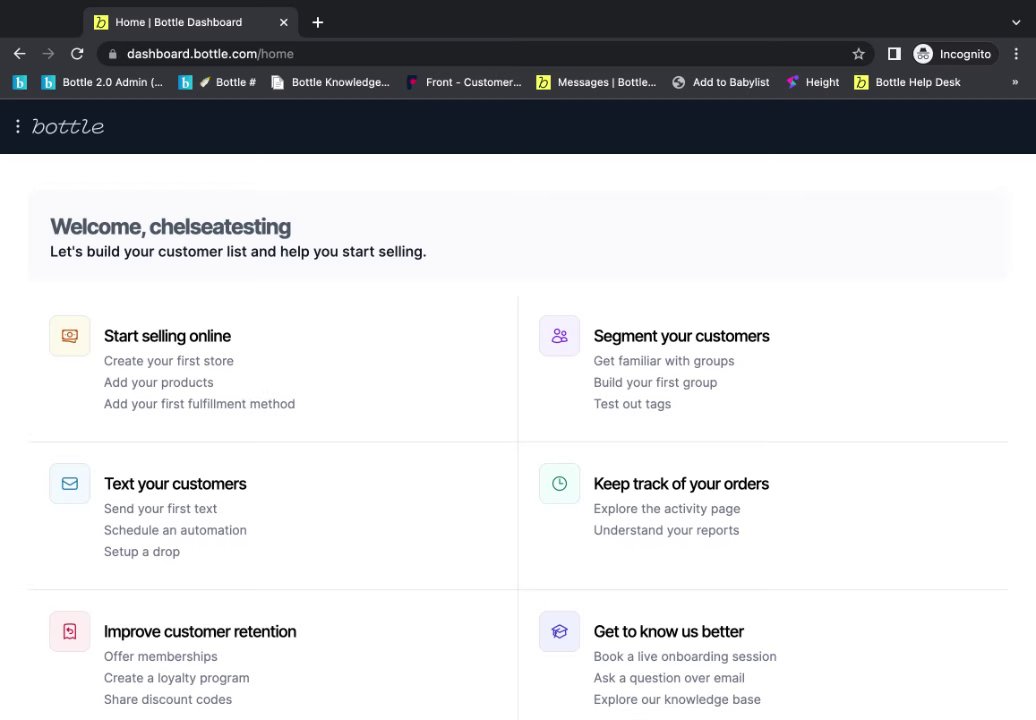Toggle the browser side panel
The image size is (1036, 720).
pos(894,54)
